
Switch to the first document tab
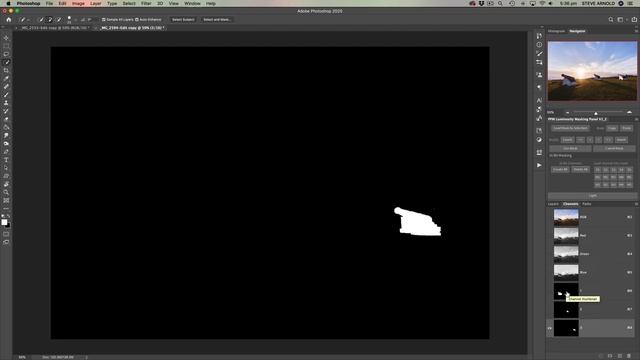[x=54, y=28]
